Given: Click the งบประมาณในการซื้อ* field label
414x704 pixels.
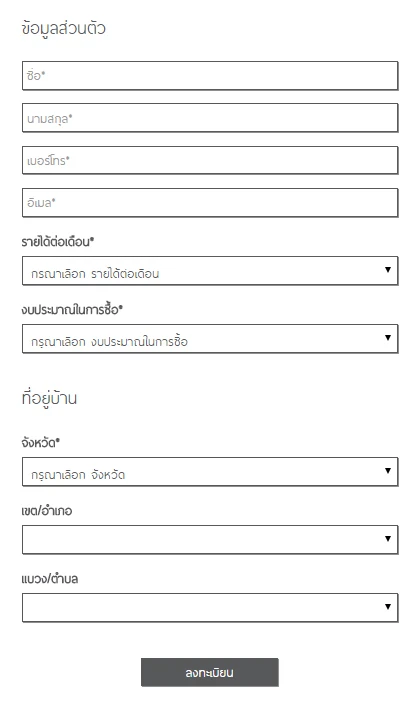Looking at the screenshot, I should (x=72, y=309).
